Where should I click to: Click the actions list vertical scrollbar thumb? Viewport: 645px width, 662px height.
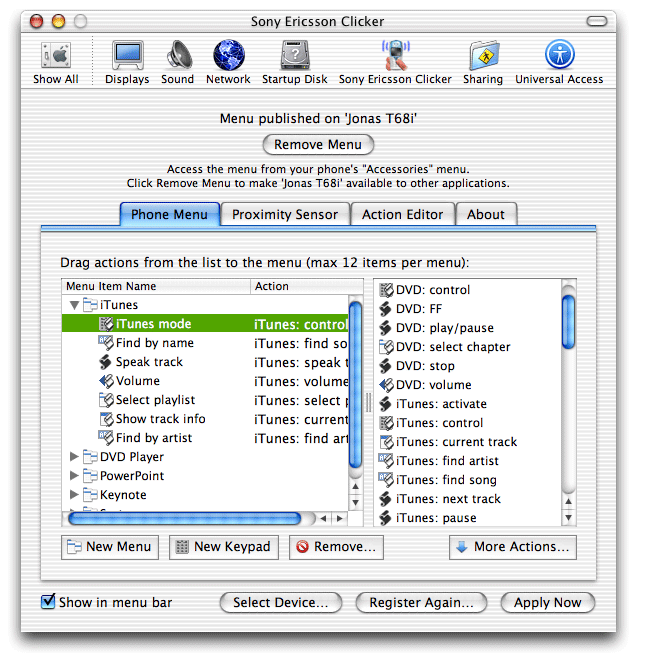(x=569, y=322)
